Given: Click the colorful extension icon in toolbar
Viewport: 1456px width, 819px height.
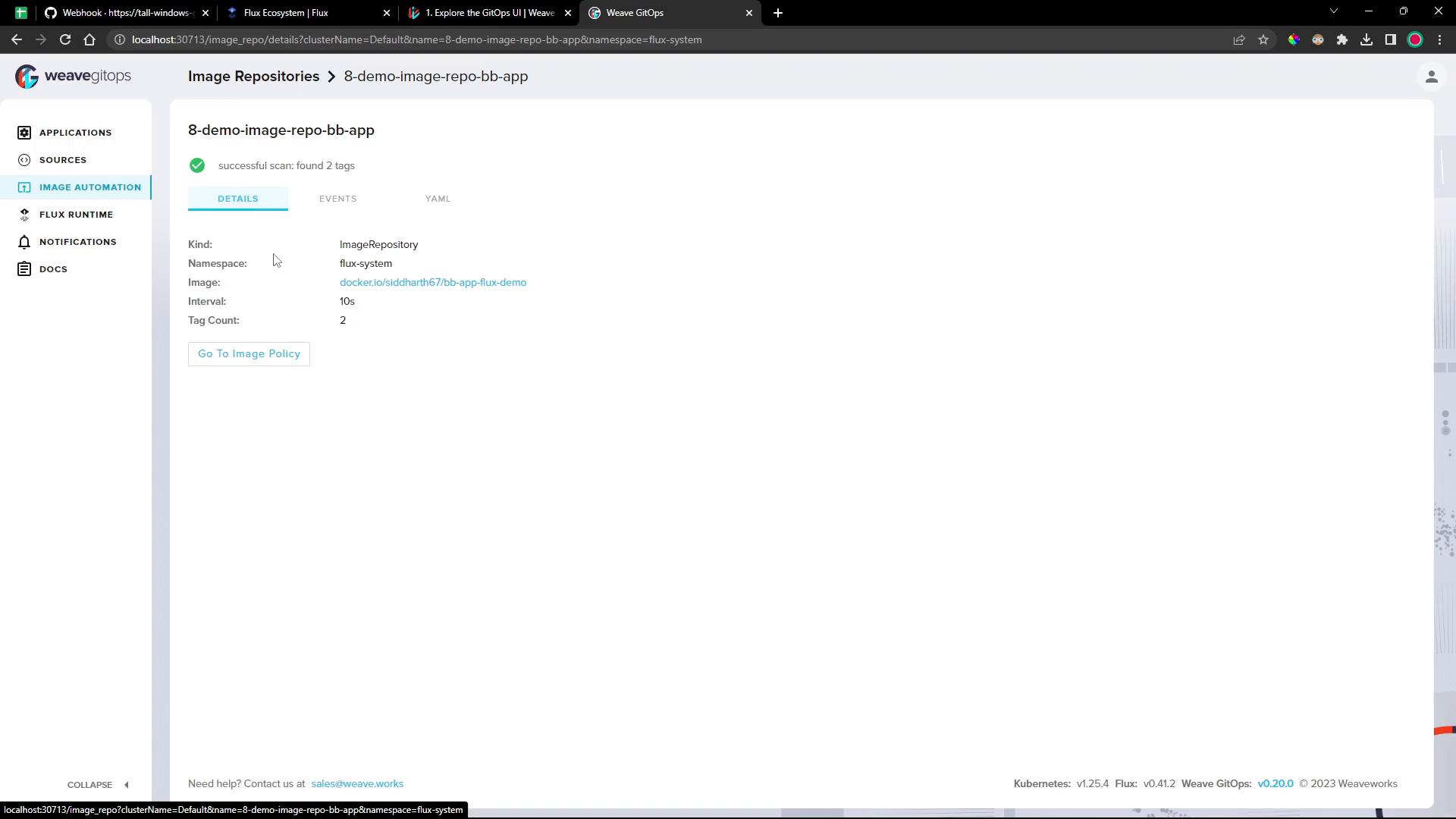Looking at the screenshot, I should point(1294,39).
